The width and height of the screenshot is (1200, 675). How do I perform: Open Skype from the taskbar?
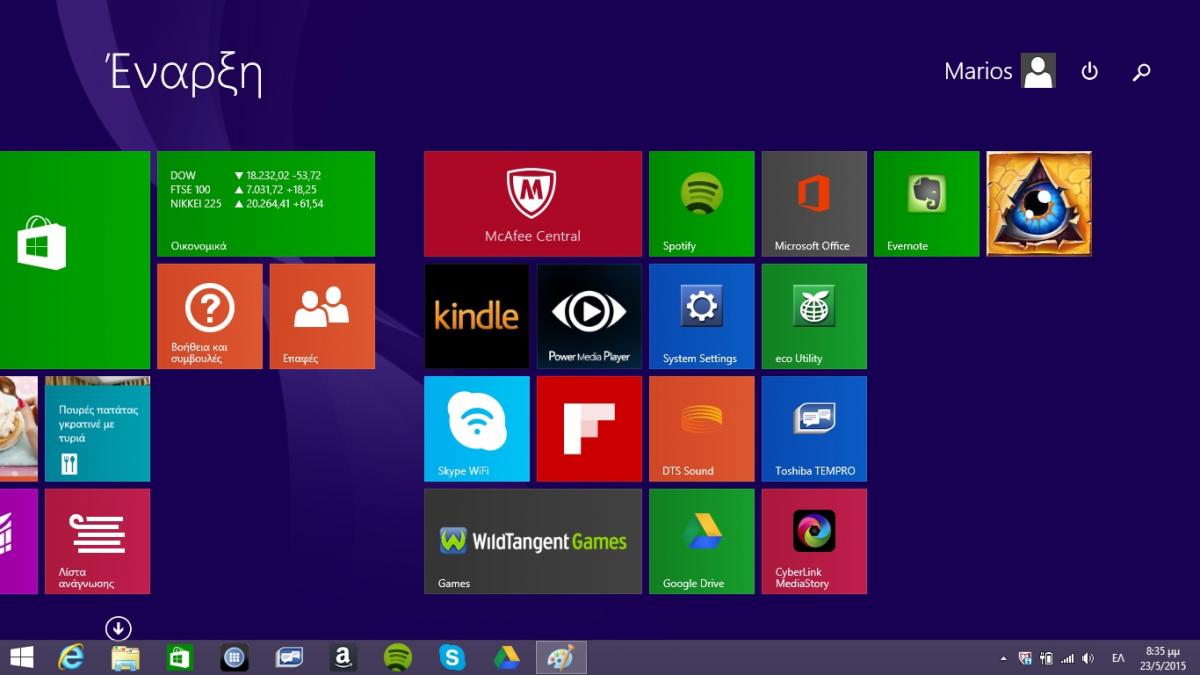(x=452, y=657)
